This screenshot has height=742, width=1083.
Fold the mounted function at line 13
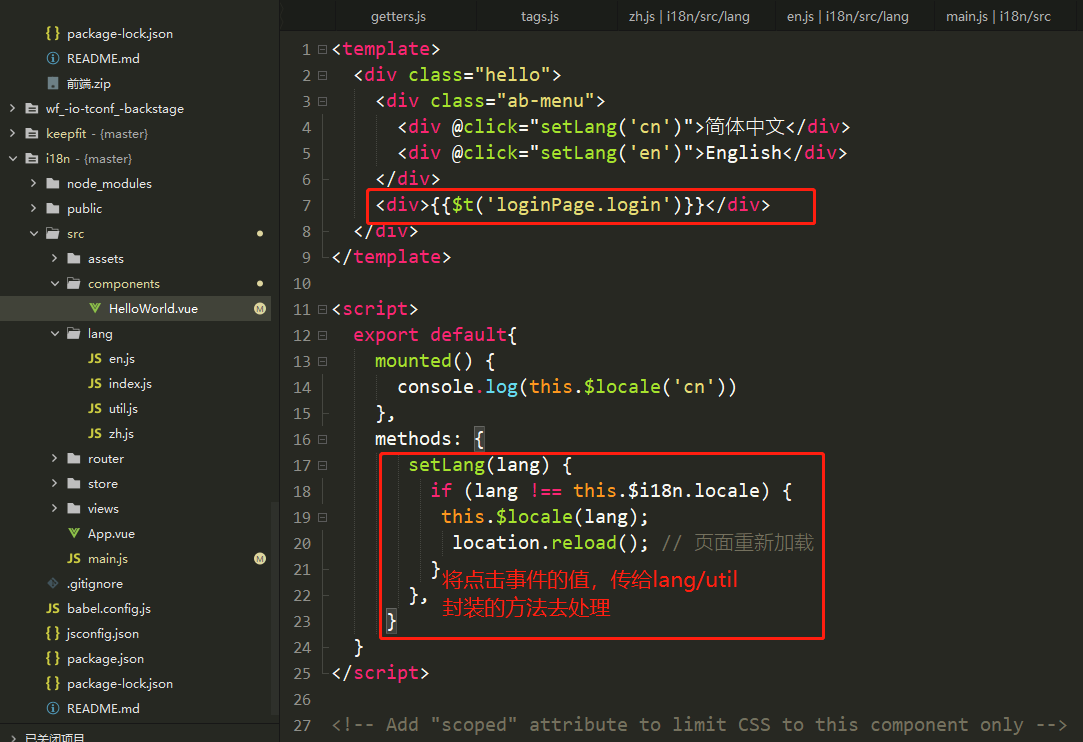(322, 361)
